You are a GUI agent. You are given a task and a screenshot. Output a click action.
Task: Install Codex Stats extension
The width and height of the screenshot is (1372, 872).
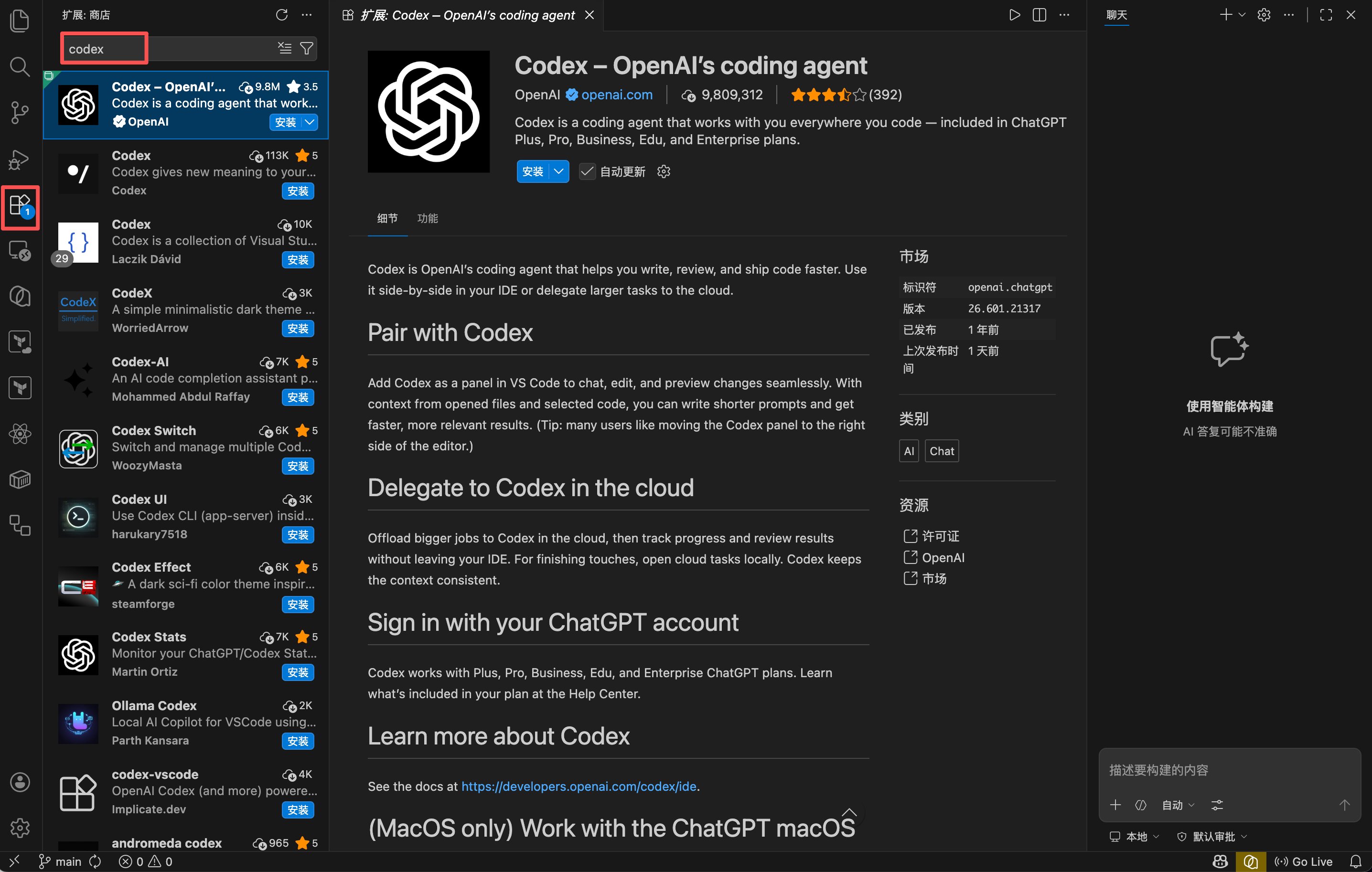[298, 672]
